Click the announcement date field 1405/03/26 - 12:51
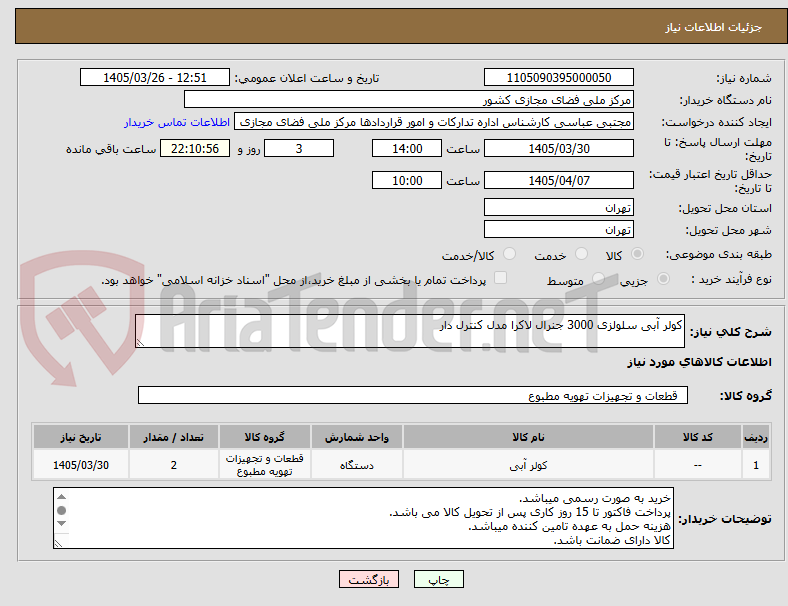This screenshot has height=606, width=788. [155, 78]
